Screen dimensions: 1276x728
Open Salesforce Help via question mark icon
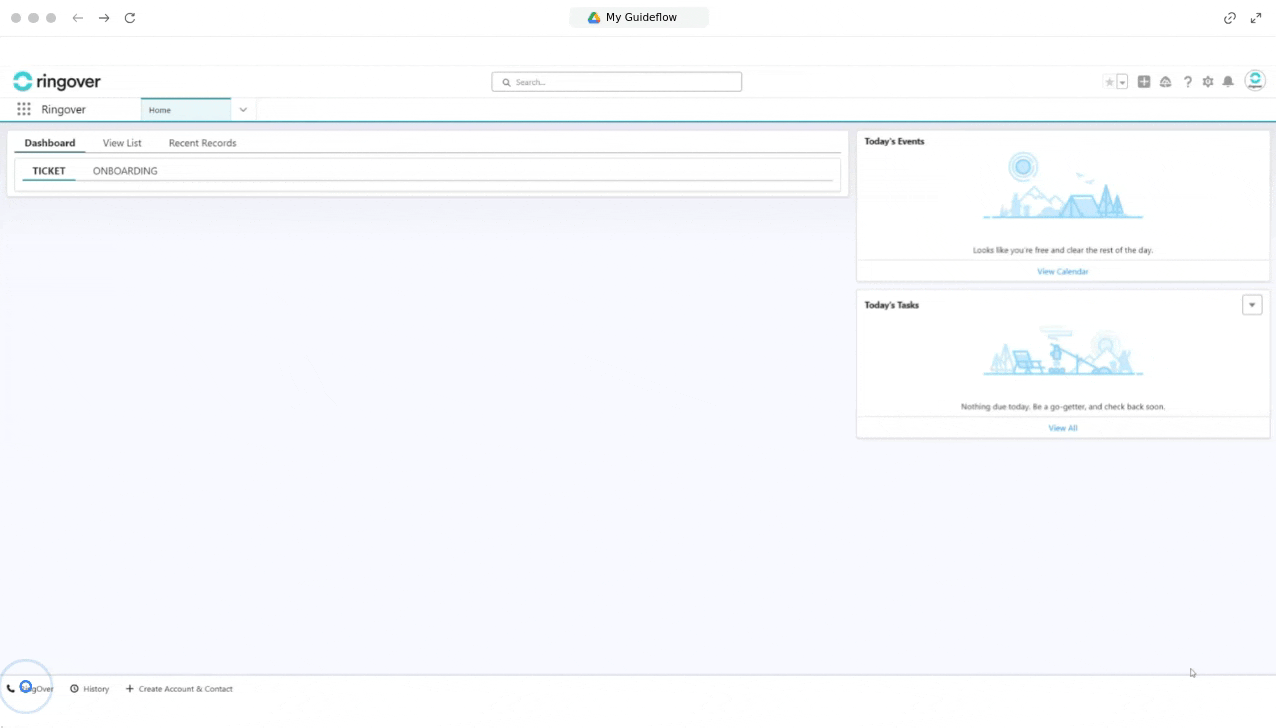(x=1187, y=81)
